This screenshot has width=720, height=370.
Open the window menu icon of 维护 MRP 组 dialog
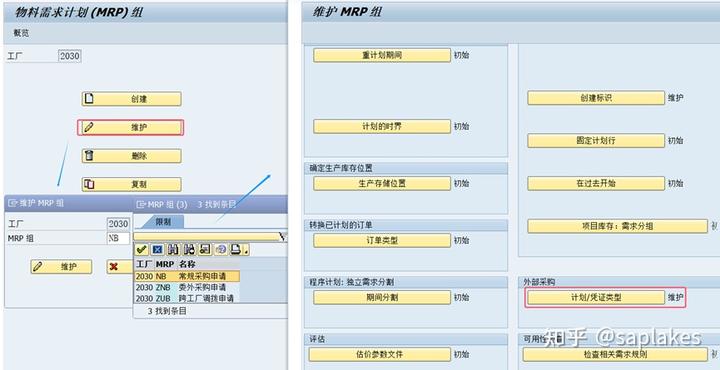point(12,202)
